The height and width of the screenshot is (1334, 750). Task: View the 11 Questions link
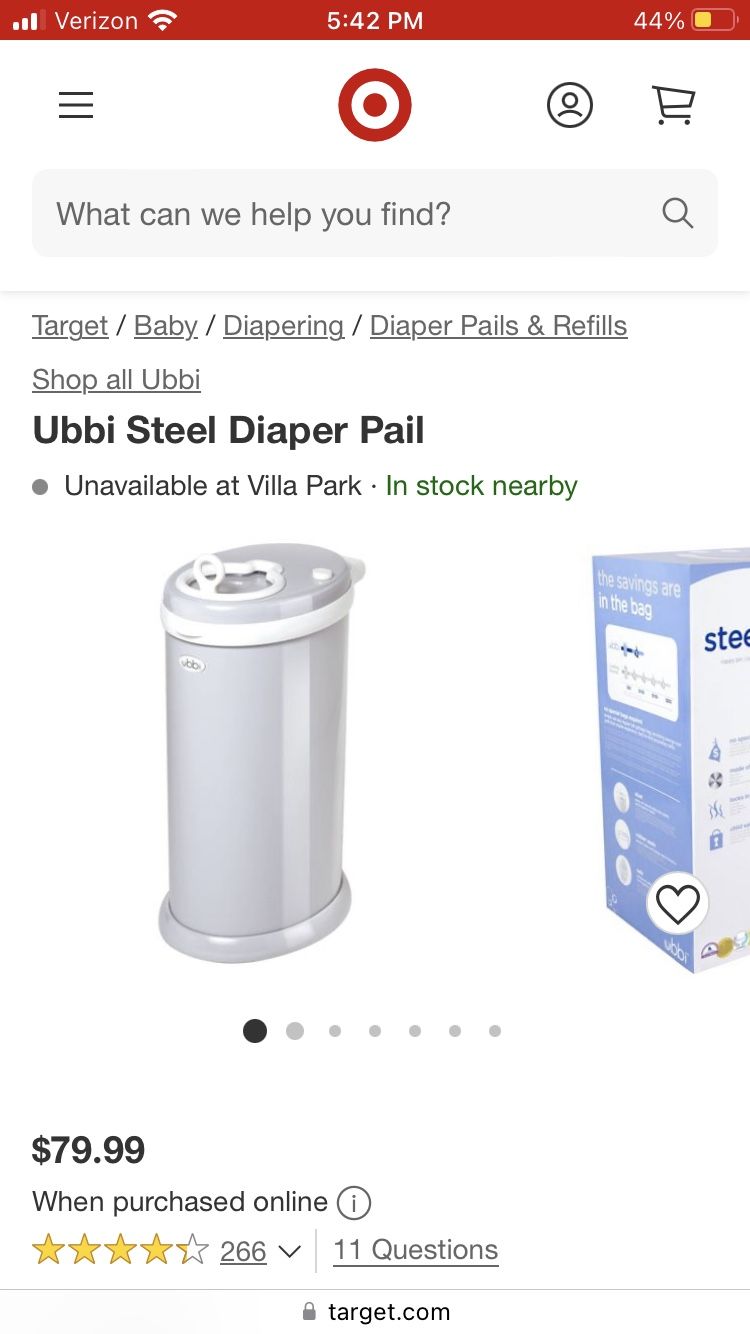tap(416, 1250)
